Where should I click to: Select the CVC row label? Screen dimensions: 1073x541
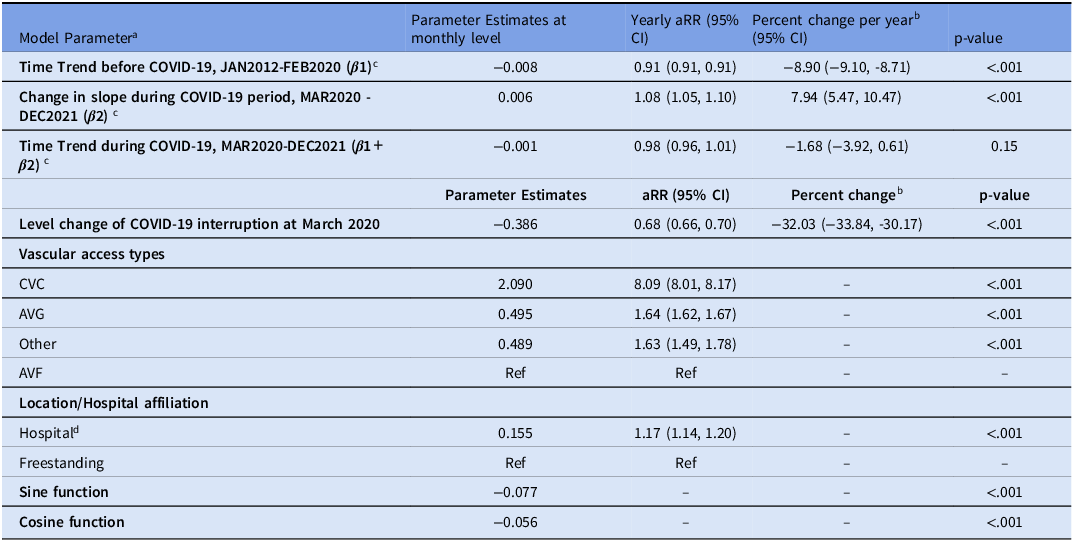click(33, 284)
